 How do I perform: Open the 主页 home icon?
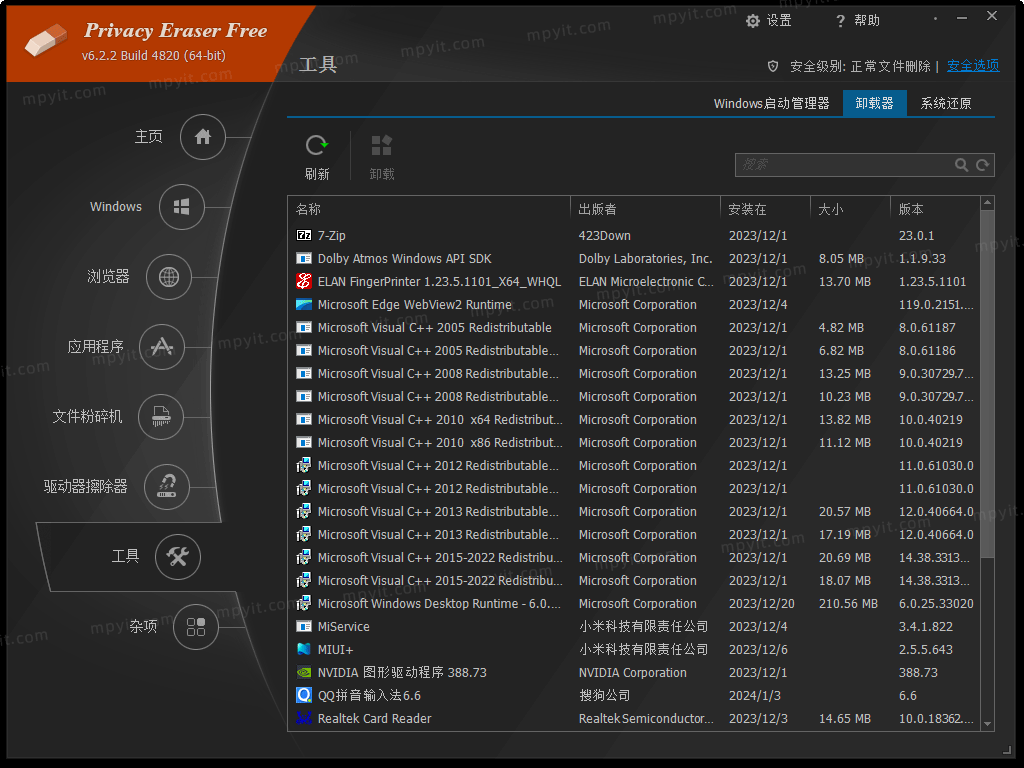[x=202, y=137]
